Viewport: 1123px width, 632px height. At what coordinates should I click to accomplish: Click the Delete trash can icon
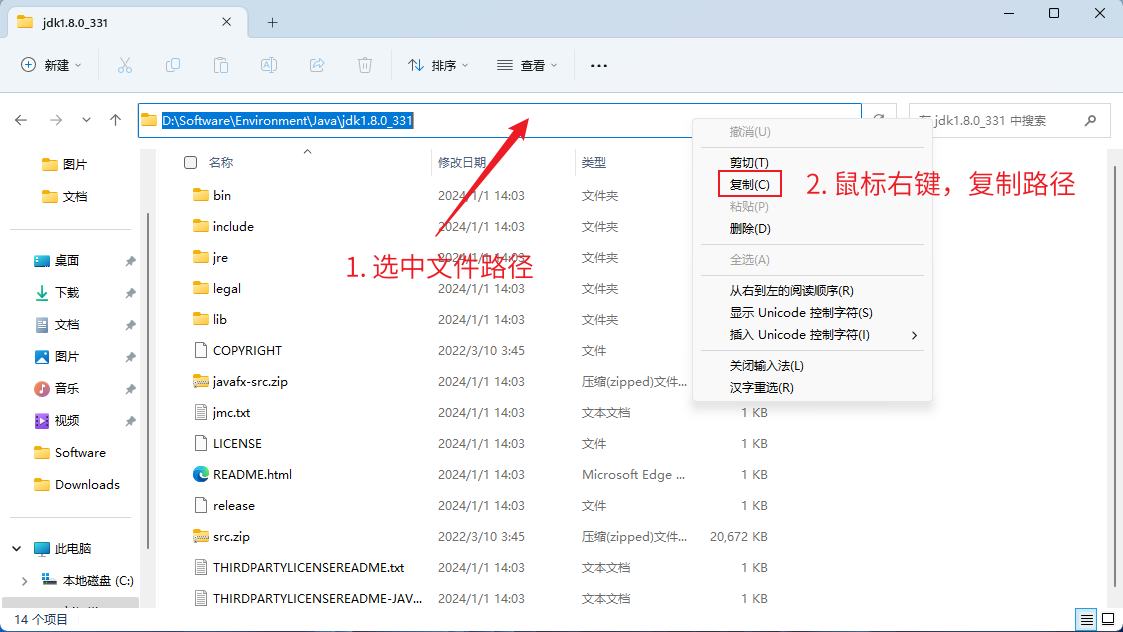(365, 65)
